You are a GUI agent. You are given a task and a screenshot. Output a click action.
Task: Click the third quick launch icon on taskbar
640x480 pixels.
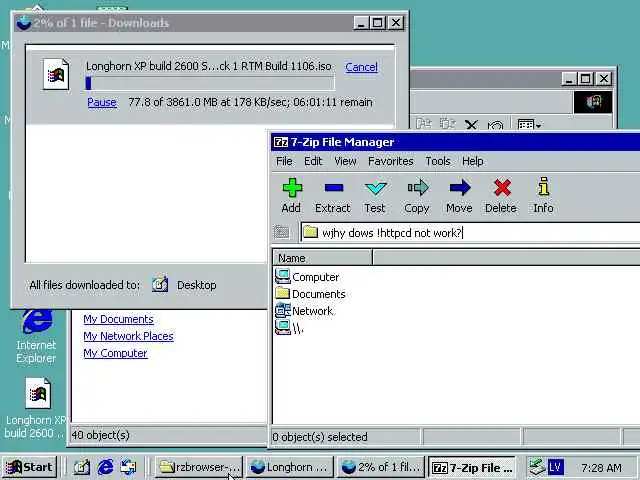click(128, 467)
